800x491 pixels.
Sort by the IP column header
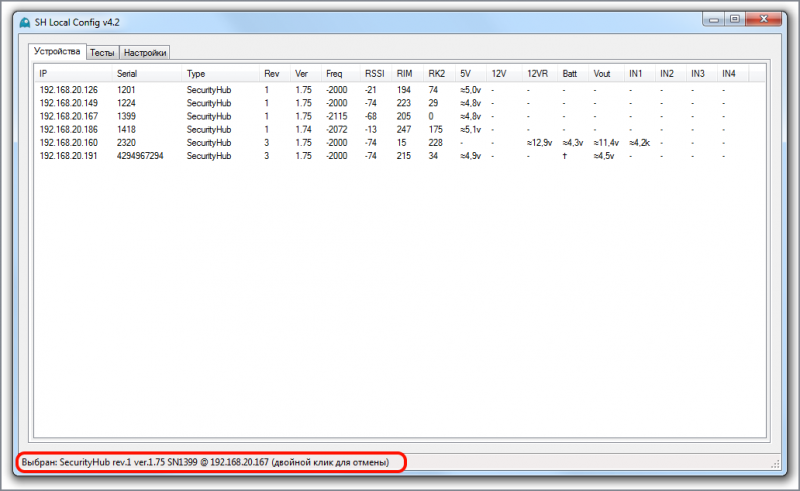click(73, 73)
